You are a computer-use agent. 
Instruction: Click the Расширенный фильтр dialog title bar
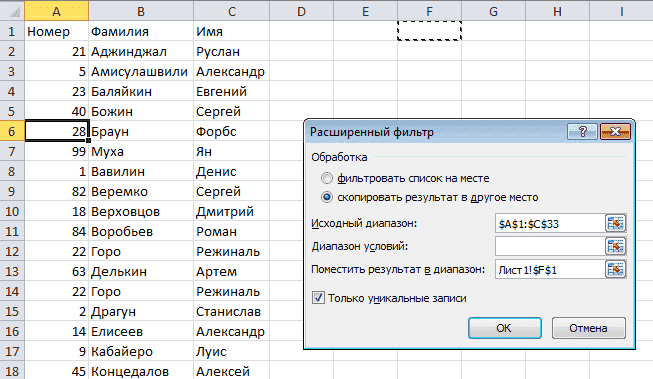[x=435, y=132]
